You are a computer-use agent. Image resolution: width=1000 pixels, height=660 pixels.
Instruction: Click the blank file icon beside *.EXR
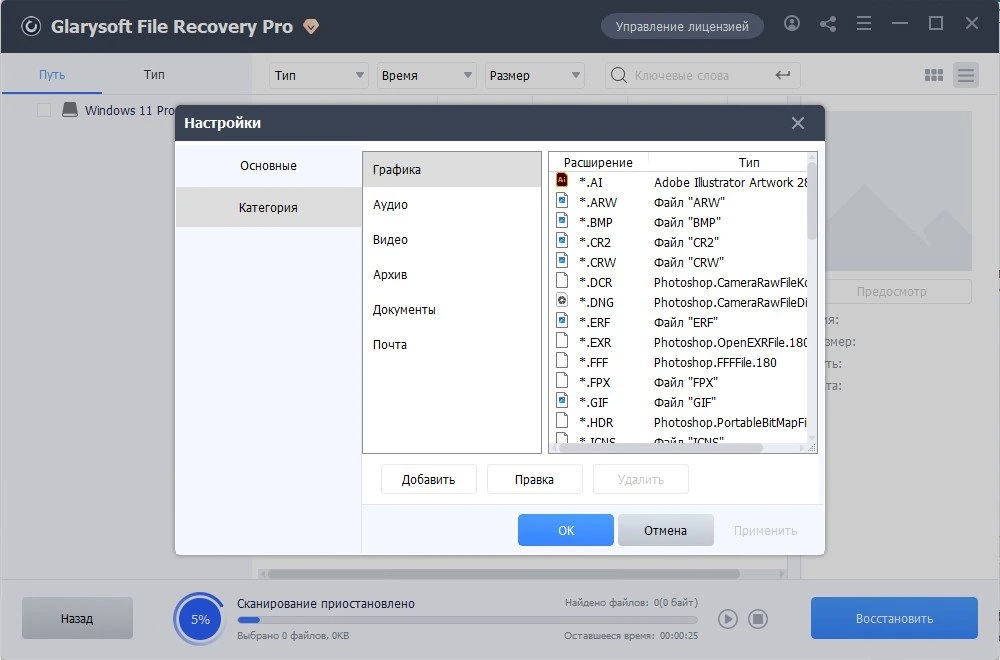coord(562,341)
